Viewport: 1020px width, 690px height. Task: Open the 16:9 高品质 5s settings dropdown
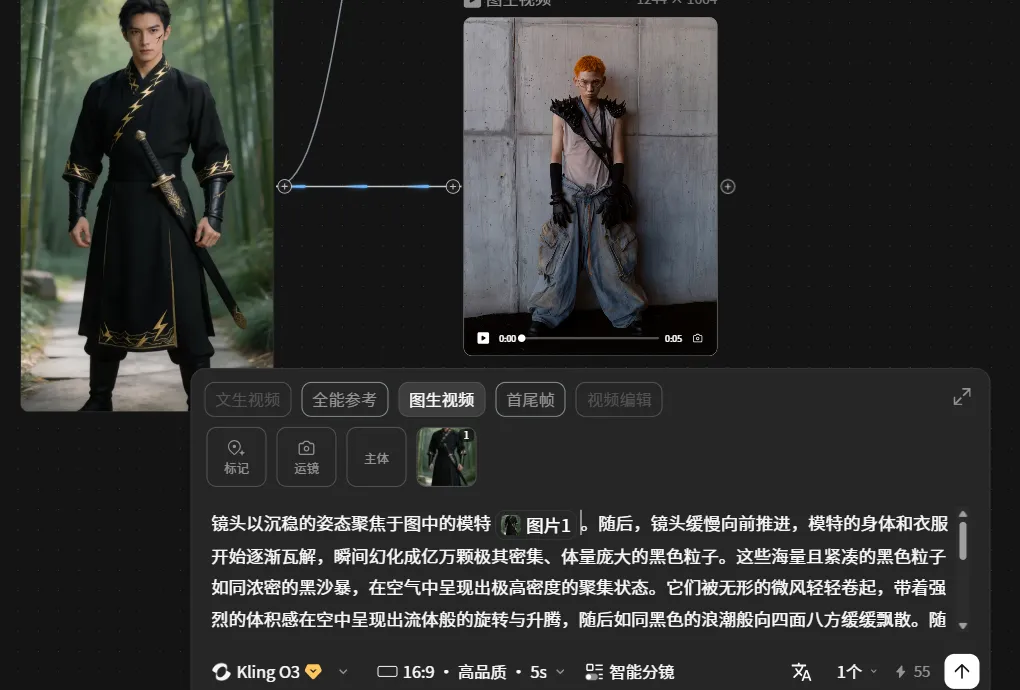471,672
